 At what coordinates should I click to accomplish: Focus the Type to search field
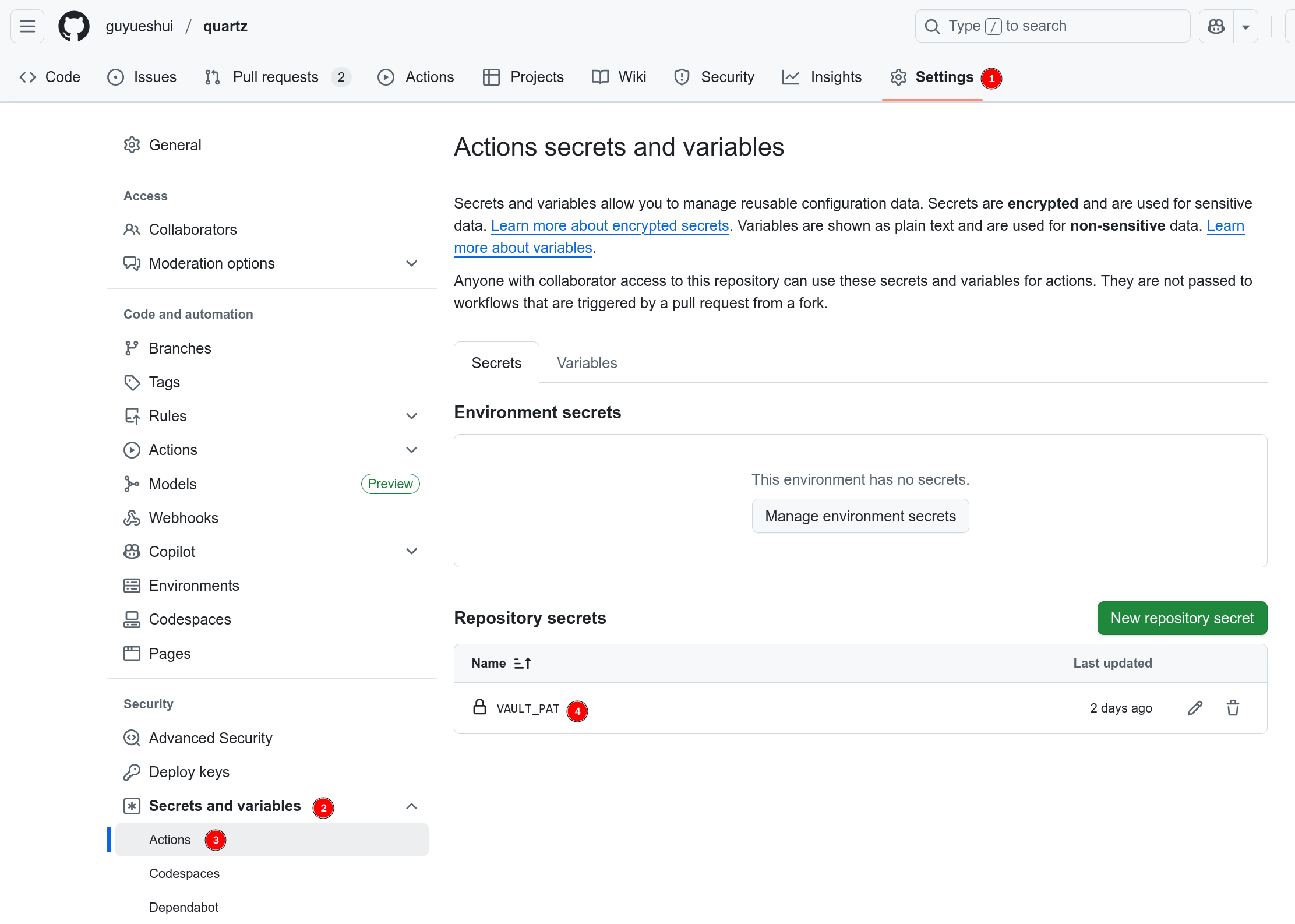[x=1051, y=26]
